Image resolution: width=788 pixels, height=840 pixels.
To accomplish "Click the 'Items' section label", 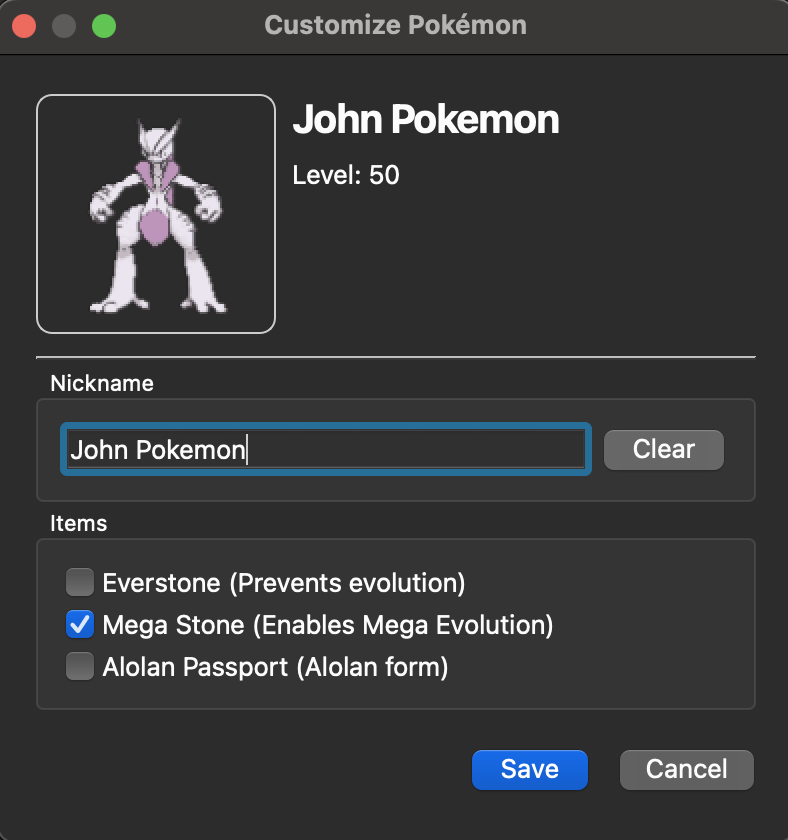I will pos(79,523).
